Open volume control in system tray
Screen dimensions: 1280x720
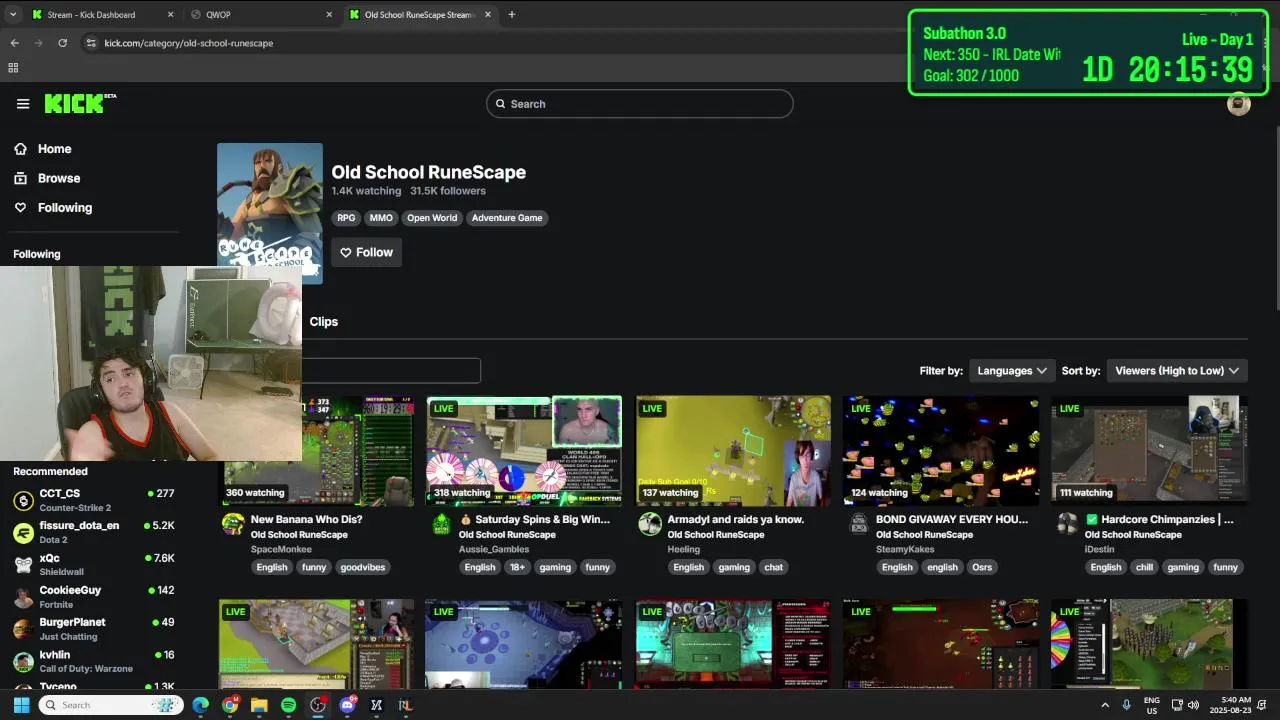click(1193, 705)
